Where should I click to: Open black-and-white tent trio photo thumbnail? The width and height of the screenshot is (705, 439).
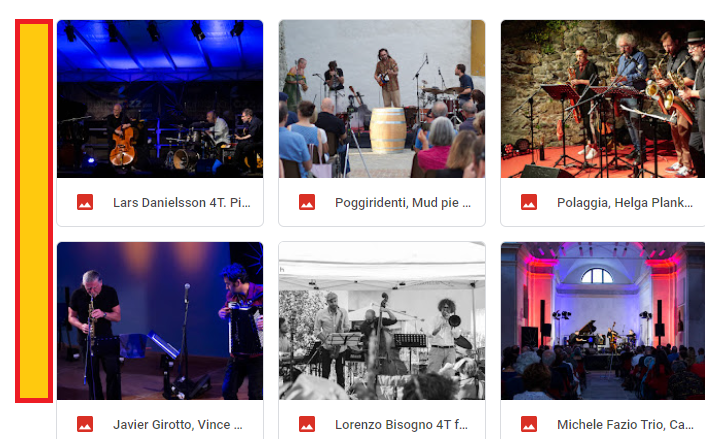click(x=382, y=321)
